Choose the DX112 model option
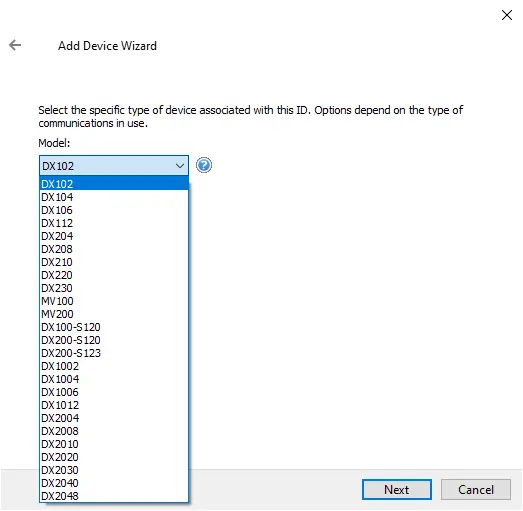The width and height of the screenshot is (523, 511). 114,223
